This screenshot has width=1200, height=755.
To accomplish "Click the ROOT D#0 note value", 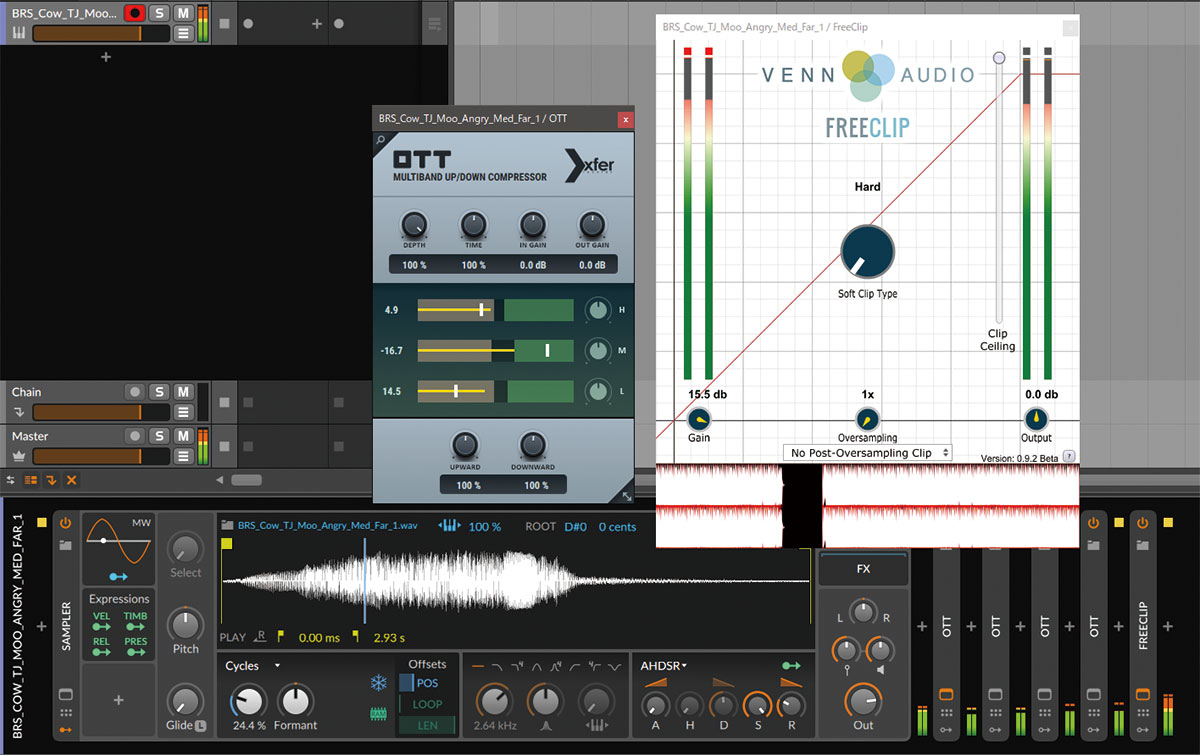I will pos(575,526).
